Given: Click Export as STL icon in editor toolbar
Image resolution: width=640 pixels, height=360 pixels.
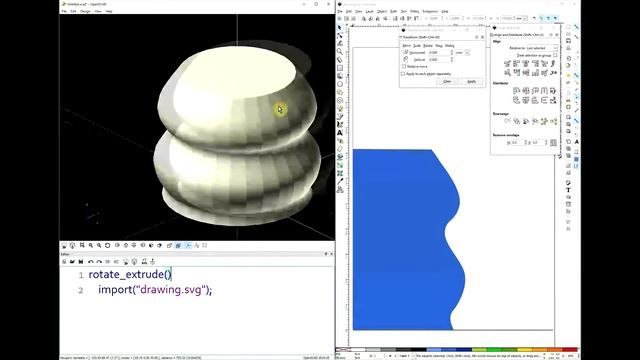Looking at the screenshot, I should point(144,262).
